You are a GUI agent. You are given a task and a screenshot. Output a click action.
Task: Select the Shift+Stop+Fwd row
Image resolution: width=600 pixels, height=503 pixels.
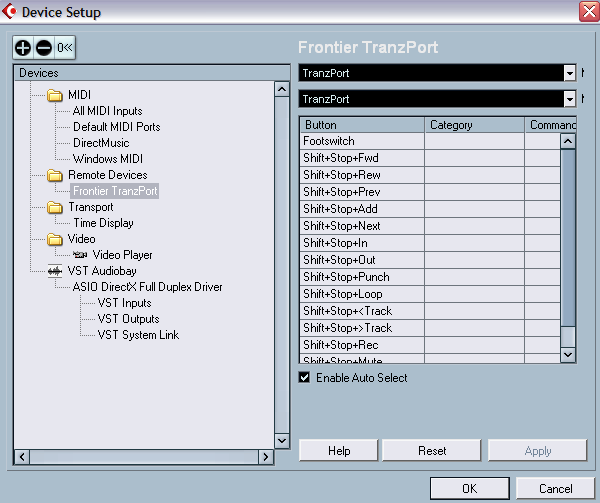click(x=430, y=158)
